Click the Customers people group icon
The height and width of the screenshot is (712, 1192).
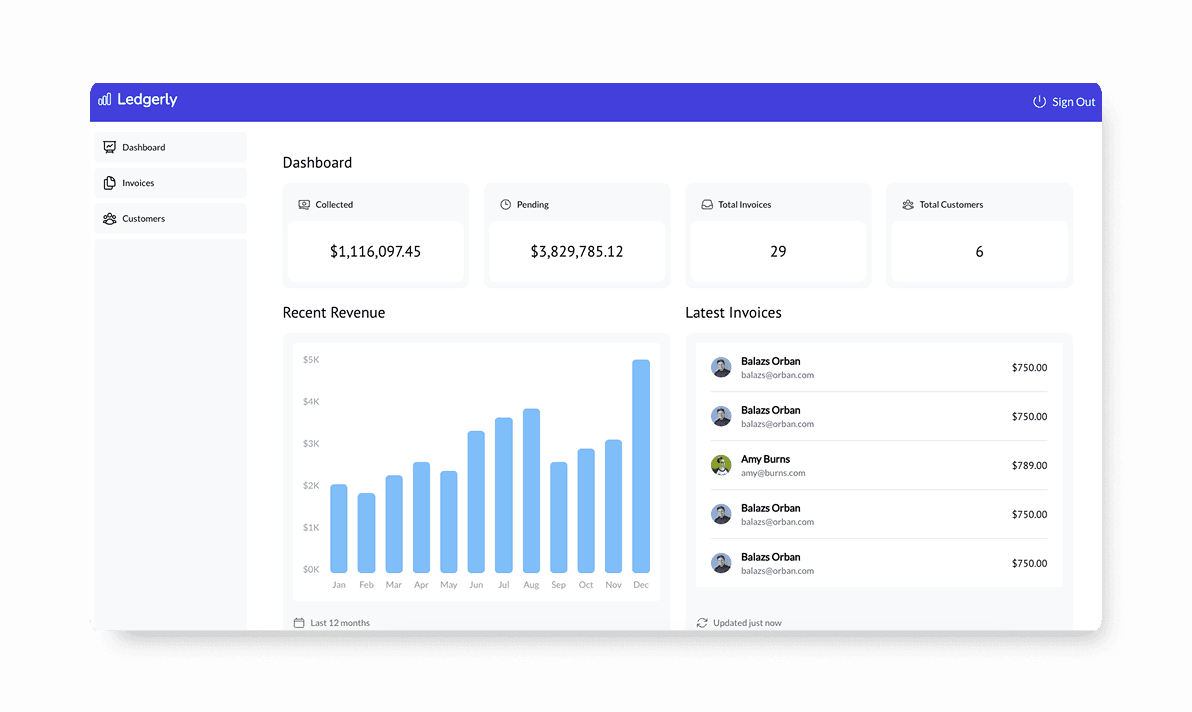(109, 219)
